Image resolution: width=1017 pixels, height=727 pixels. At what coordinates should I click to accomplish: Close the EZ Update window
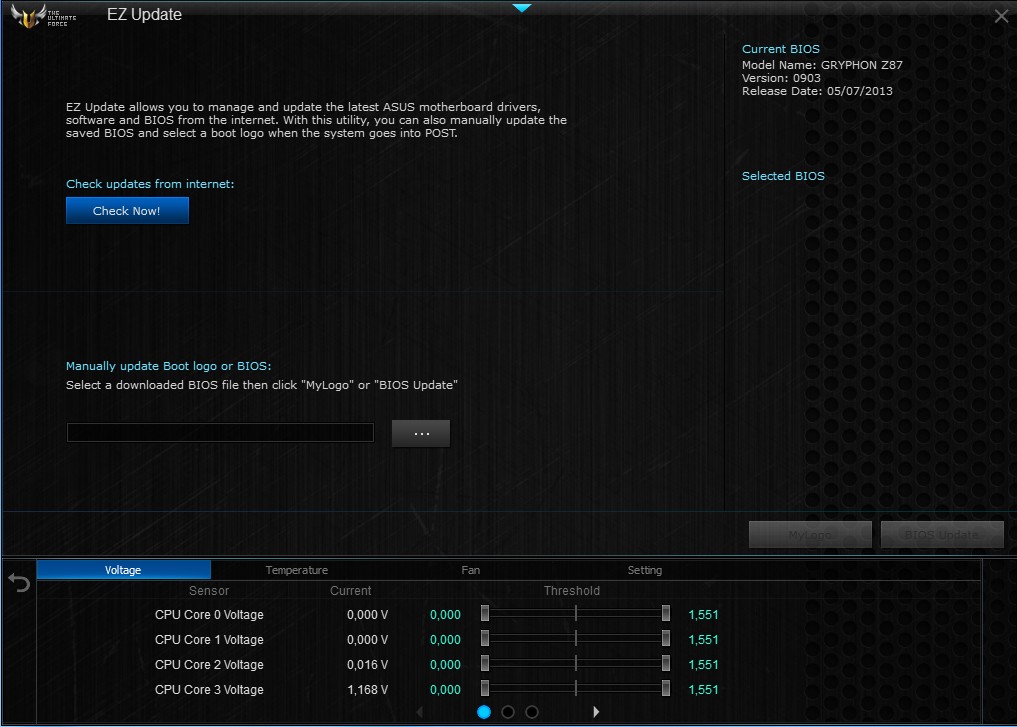(x=1001, y=16)
